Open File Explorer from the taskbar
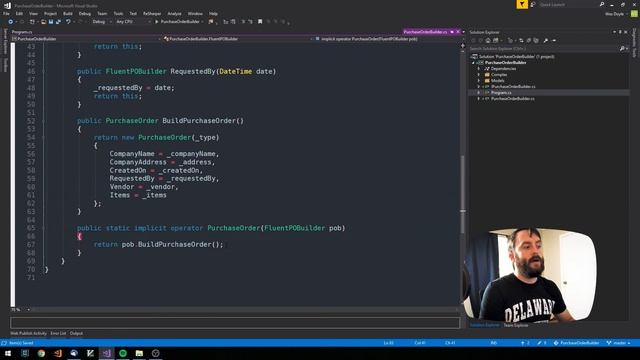Screen dimensions: 640x360 pyautogui.click(x=139, y=353)
